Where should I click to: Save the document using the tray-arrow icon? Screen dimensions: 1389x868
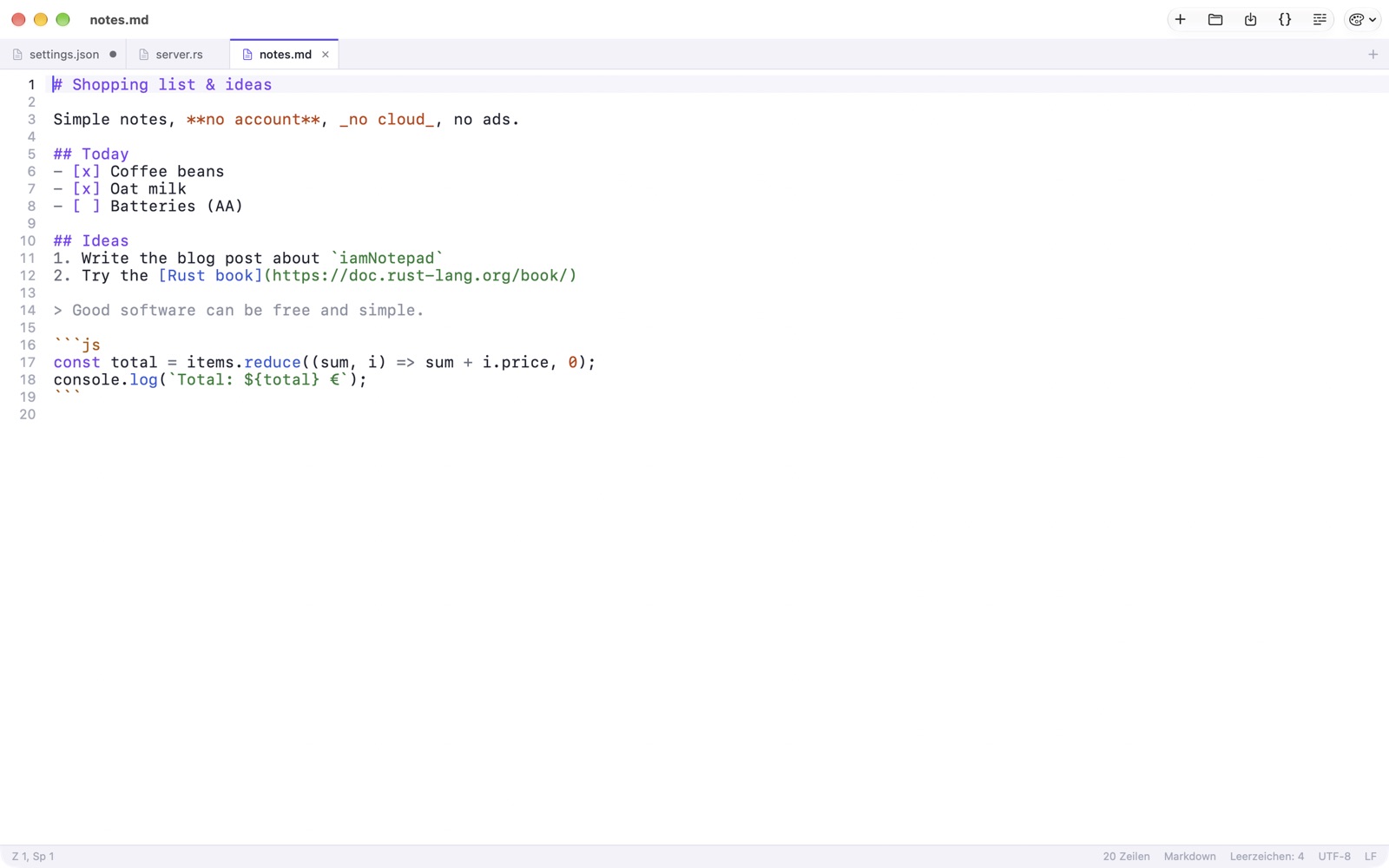(x=1250, y=19)
